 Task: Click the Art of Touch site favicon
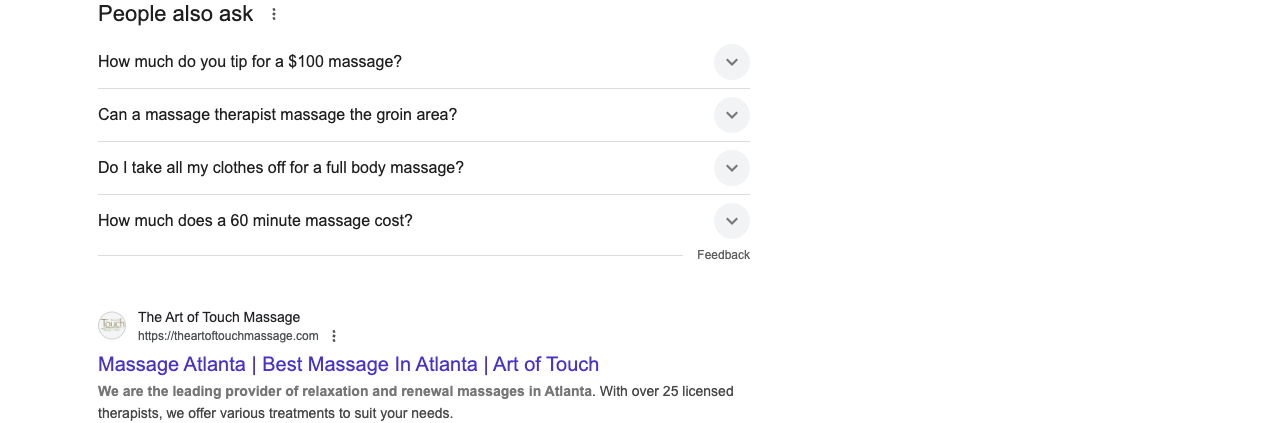112,325
